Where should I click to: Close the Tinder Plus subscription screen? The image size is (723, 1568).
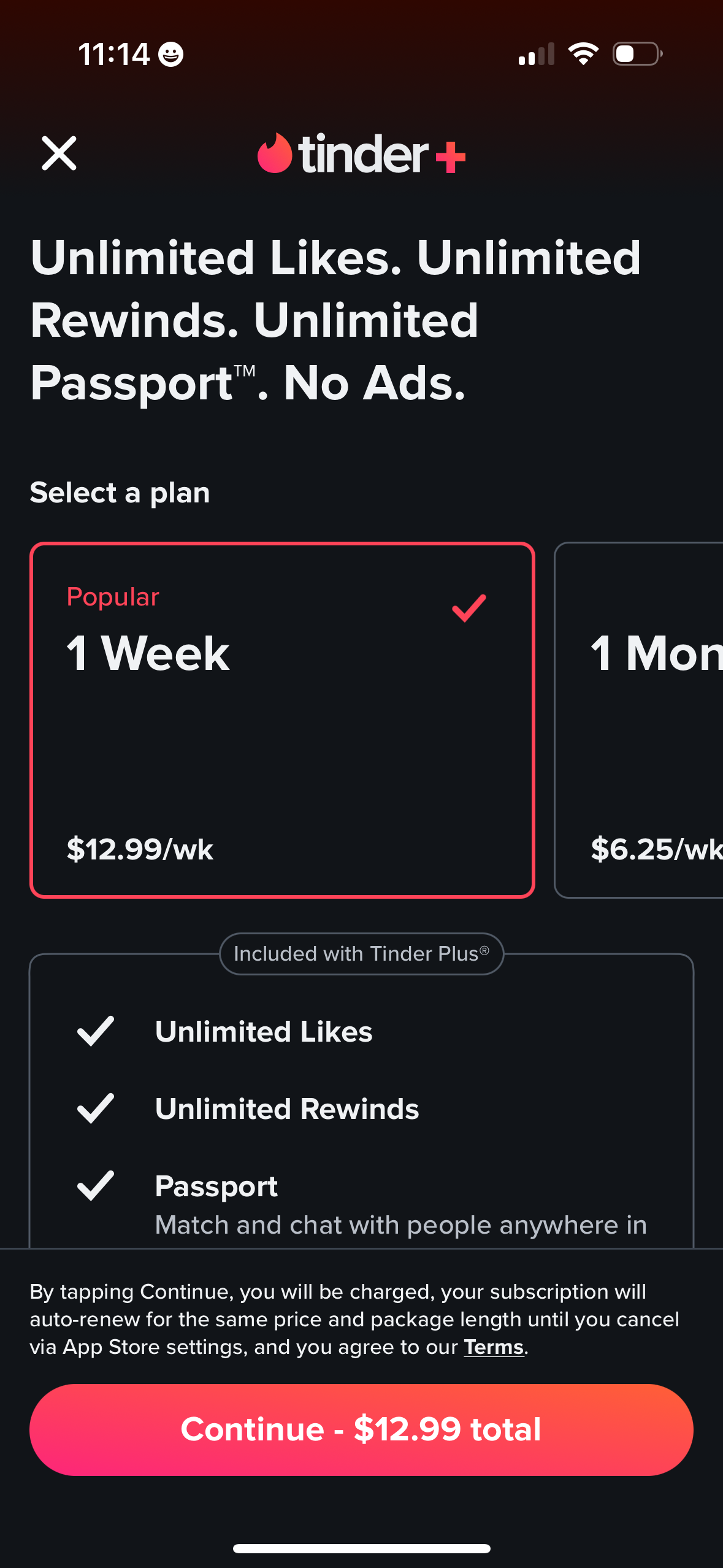(59, 153)
